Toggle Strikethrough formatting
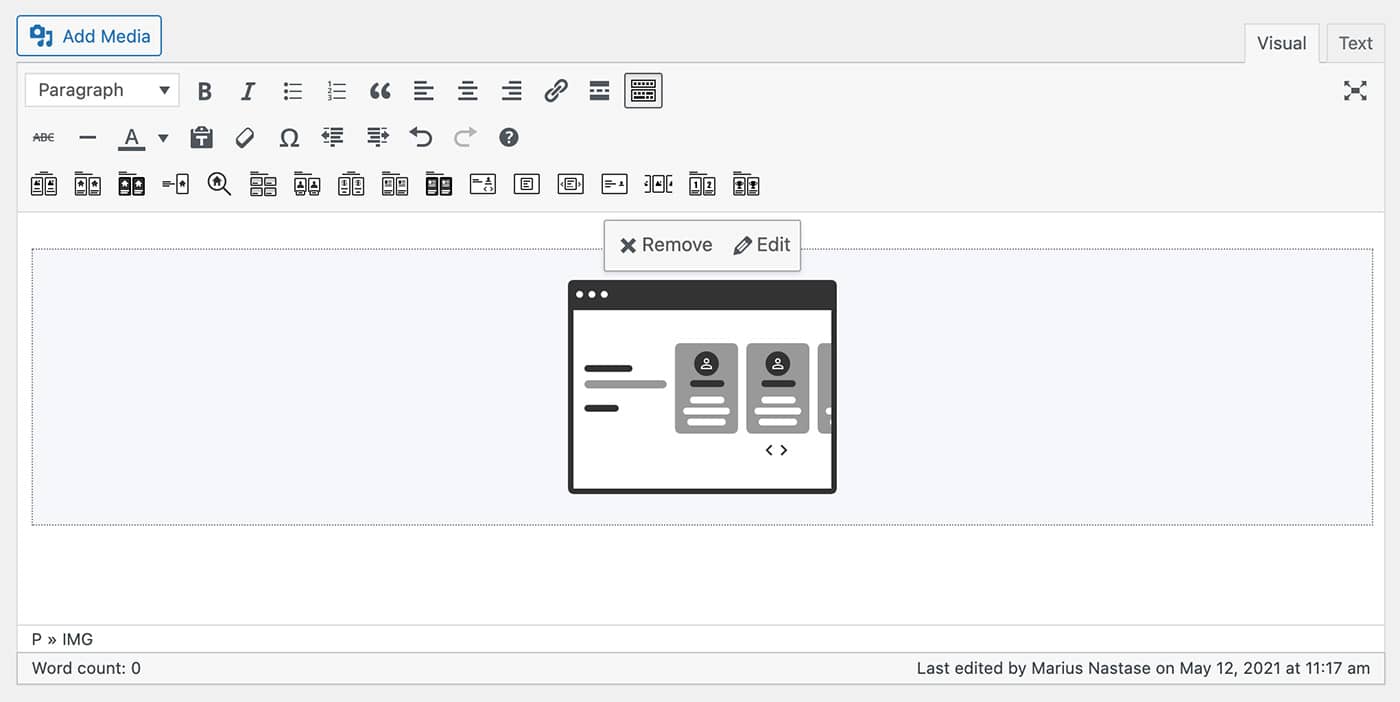The height and width of the screenshot is (702, 1400). click(44, 138)
